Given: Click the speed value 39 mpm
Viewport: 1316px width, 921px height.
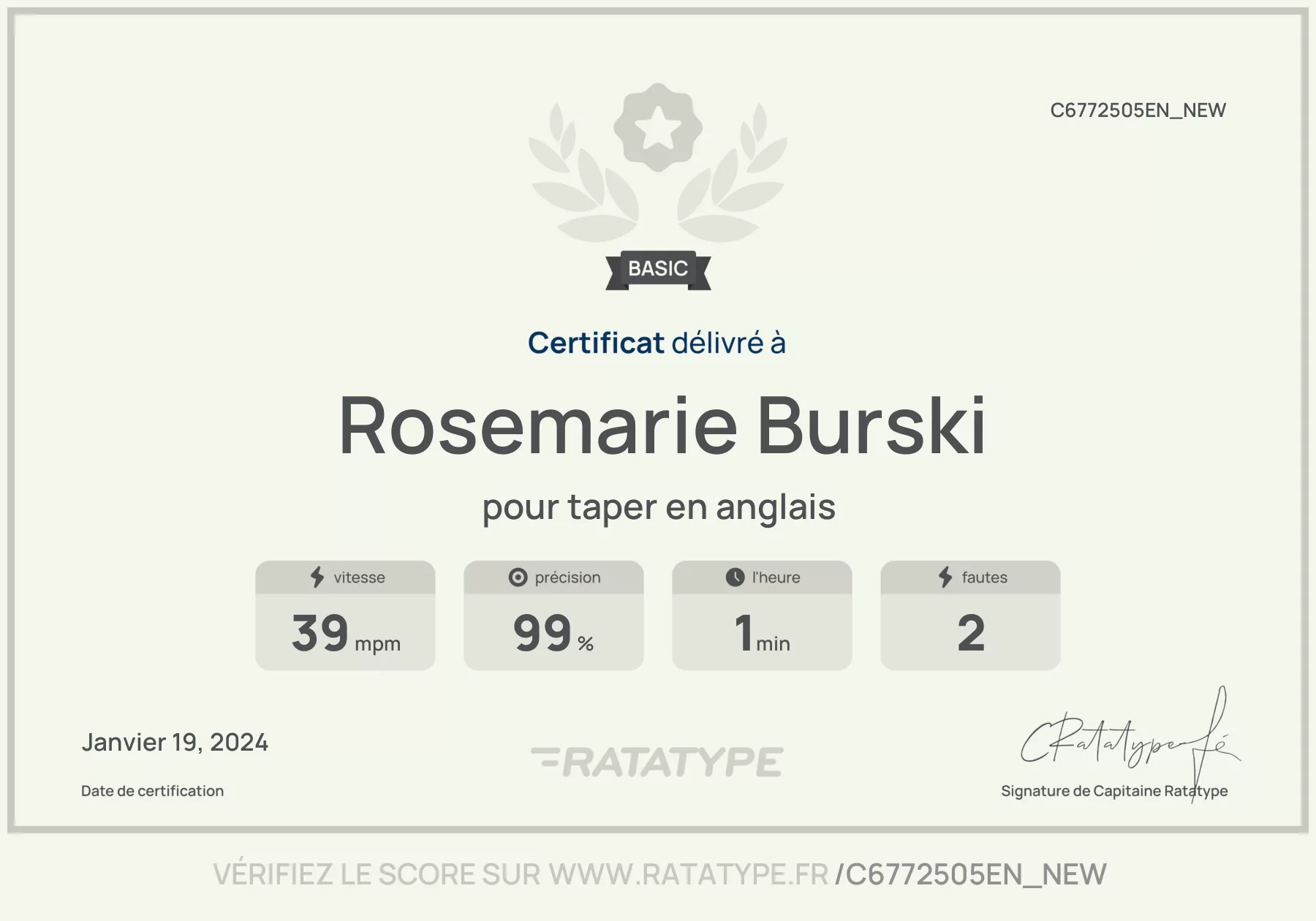Looking at the screenshot, I should tap(346, 633).
